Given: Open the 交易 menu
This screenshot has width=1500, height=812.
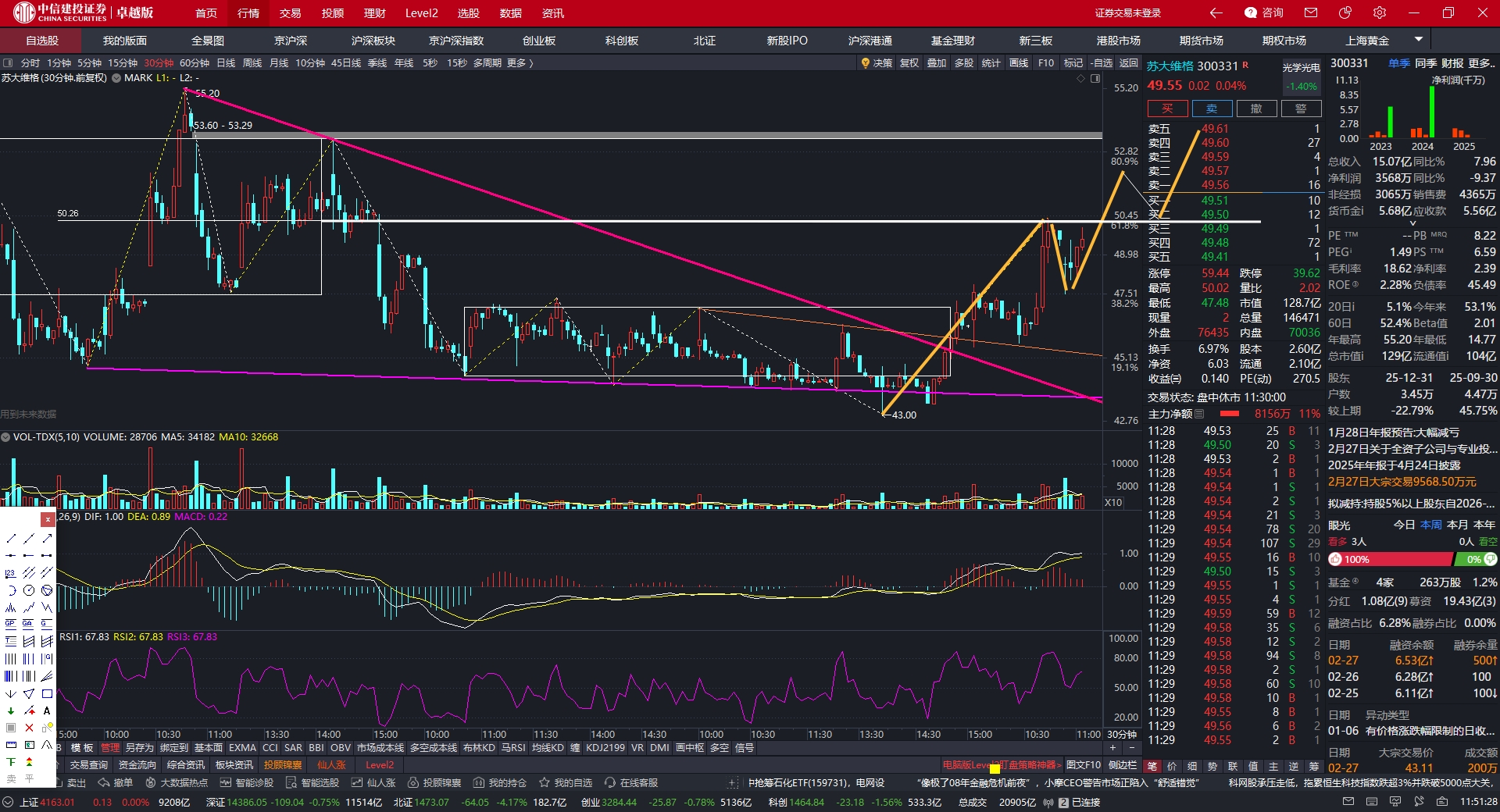Looking at the screenshot, I should click(291, 13).
